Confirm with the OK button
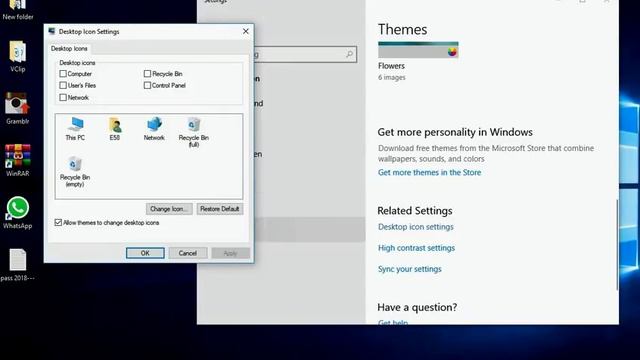This screenshot has width=640, height=360. coord(145,253)
